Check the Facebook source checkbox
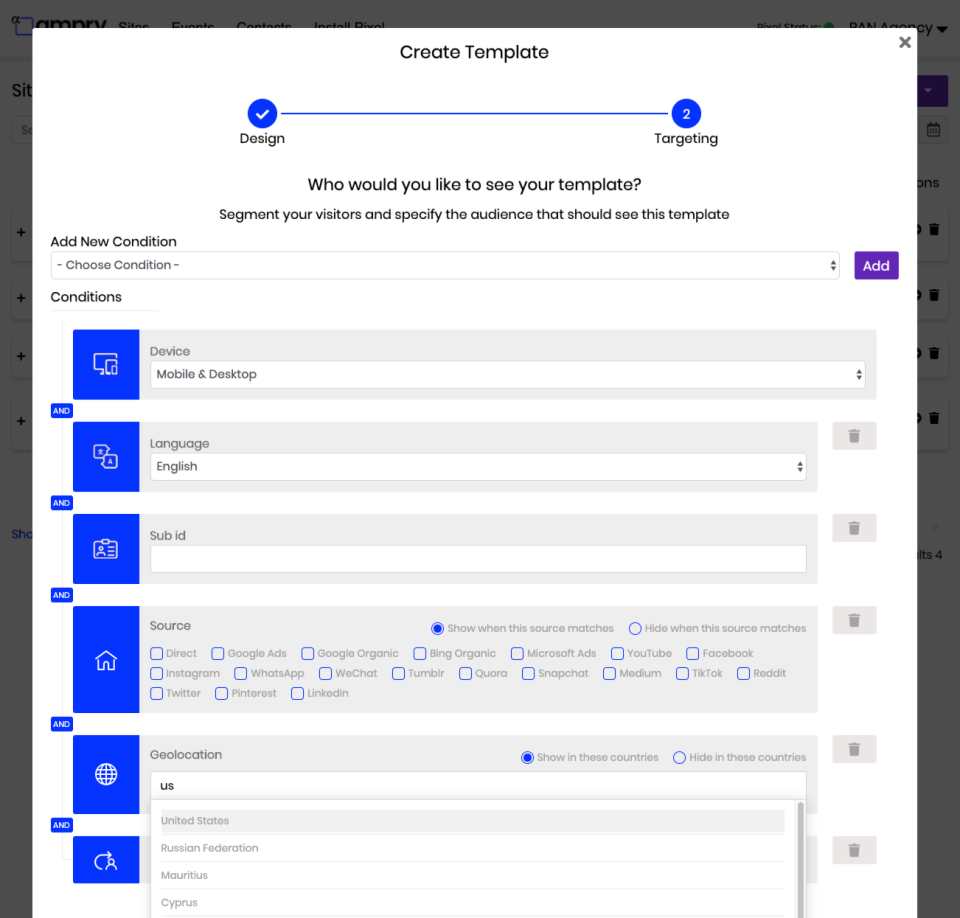Screen dimensions: 960x918 [693, 653]
